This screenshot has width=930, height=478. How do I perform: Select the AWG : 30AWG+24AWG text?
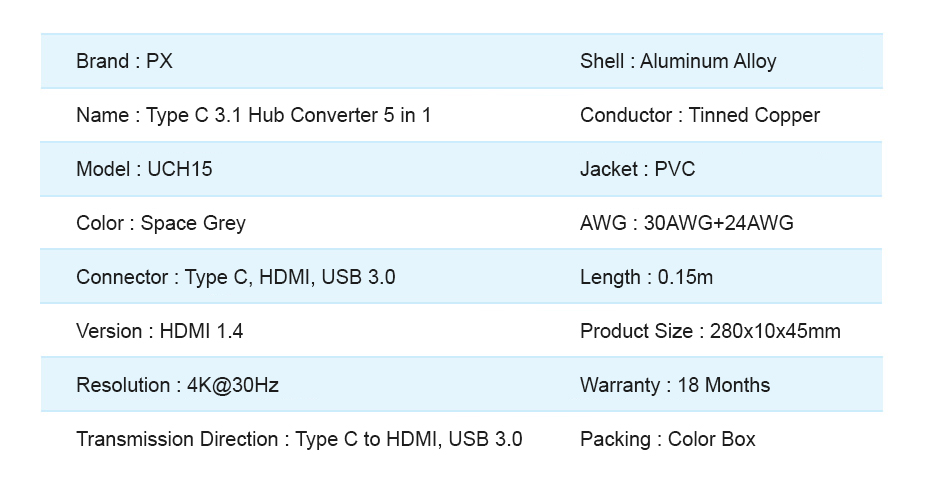pos(687,223)
